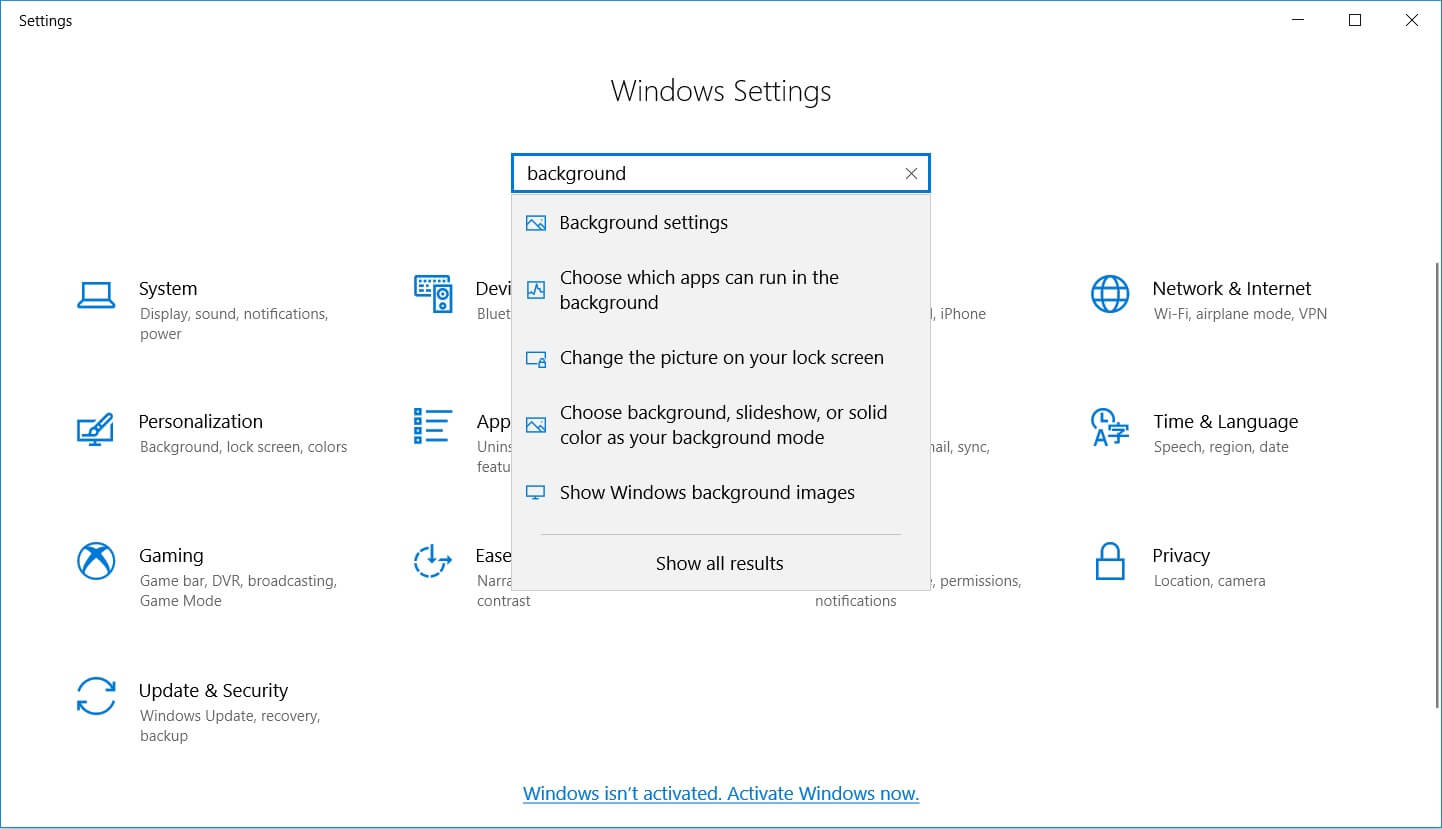This screenshot has height=829, width=1442.
Task: Select Choose background, slideshow, or solid color result
Action: [x=721, y=425]
